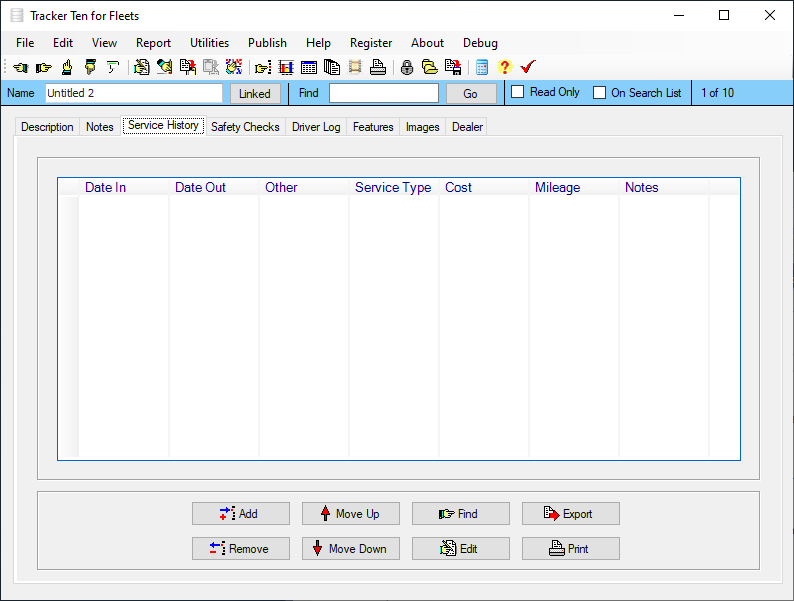This screenshot has width=794, height=601.
Task: Enable the Read Only checkbox
Action: pos(518,92)
